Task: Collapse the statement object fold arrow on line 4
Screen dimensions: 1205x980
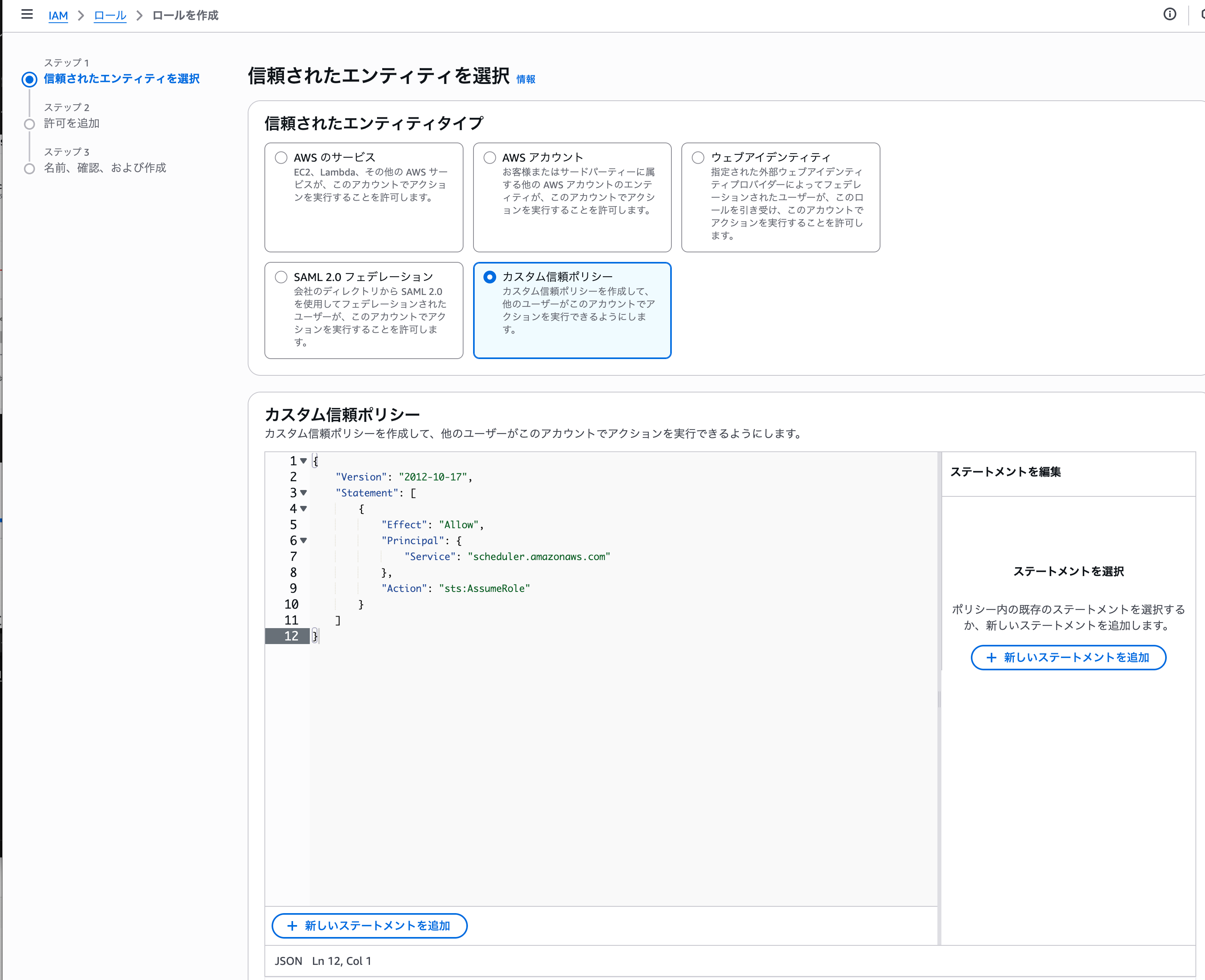Action: pyautogui.click(x=304, y=509)
